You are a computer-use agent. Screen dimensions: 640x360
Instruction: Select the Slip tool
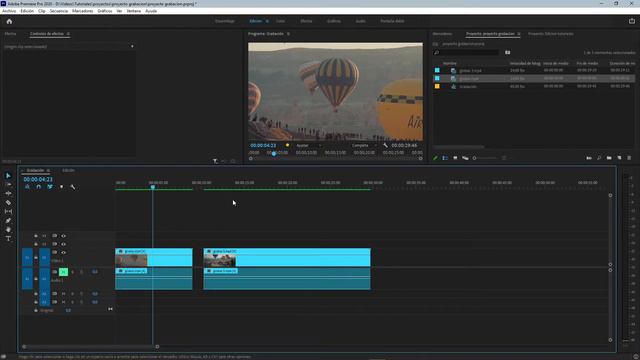coord(8,211)
